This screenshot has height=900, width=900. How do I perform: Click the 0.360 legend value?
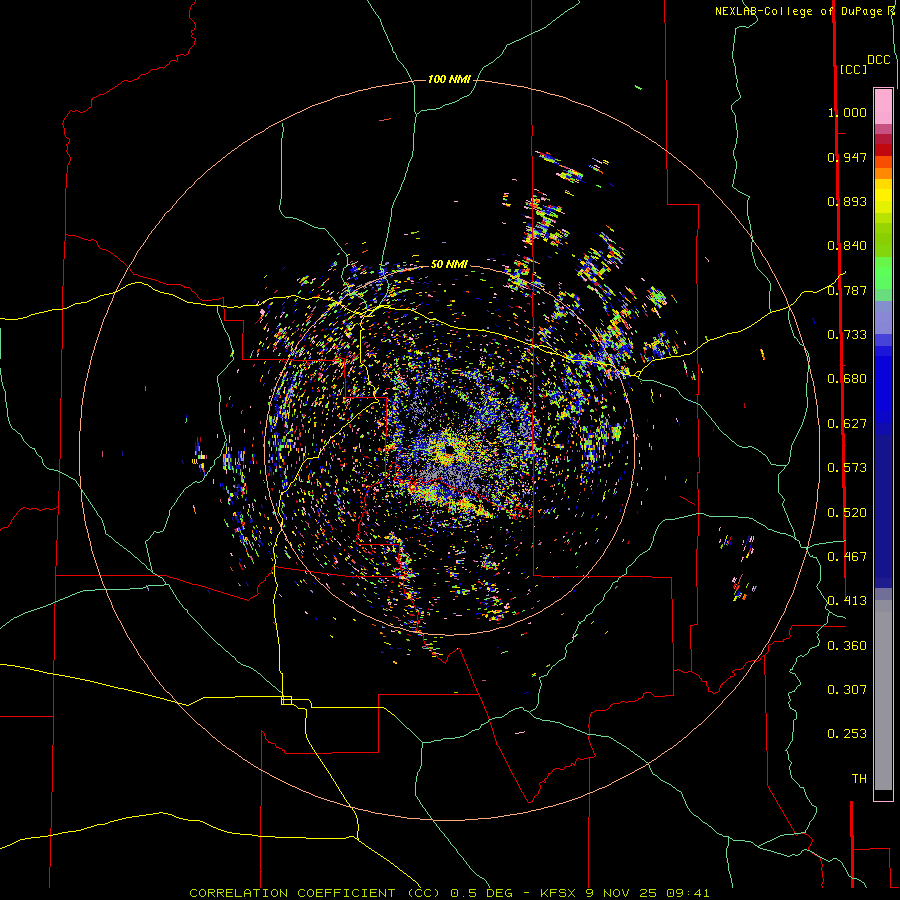point(847,646)
